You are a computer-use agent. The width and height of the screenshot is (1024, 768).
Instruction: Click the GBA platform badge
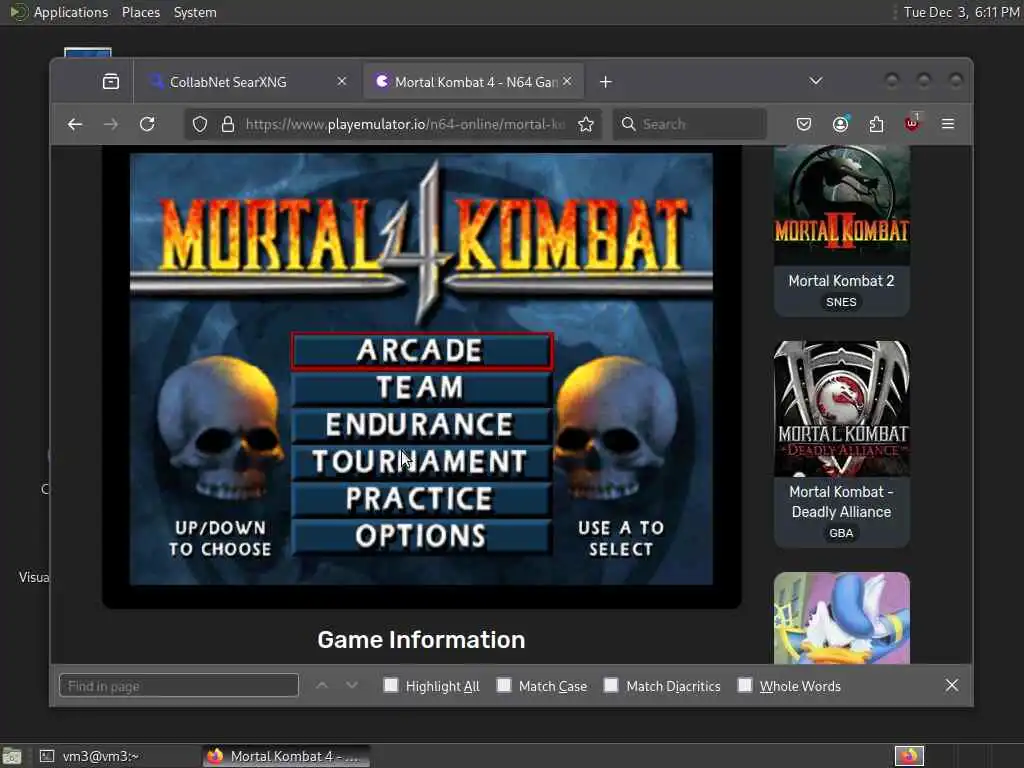coord(841,533)
